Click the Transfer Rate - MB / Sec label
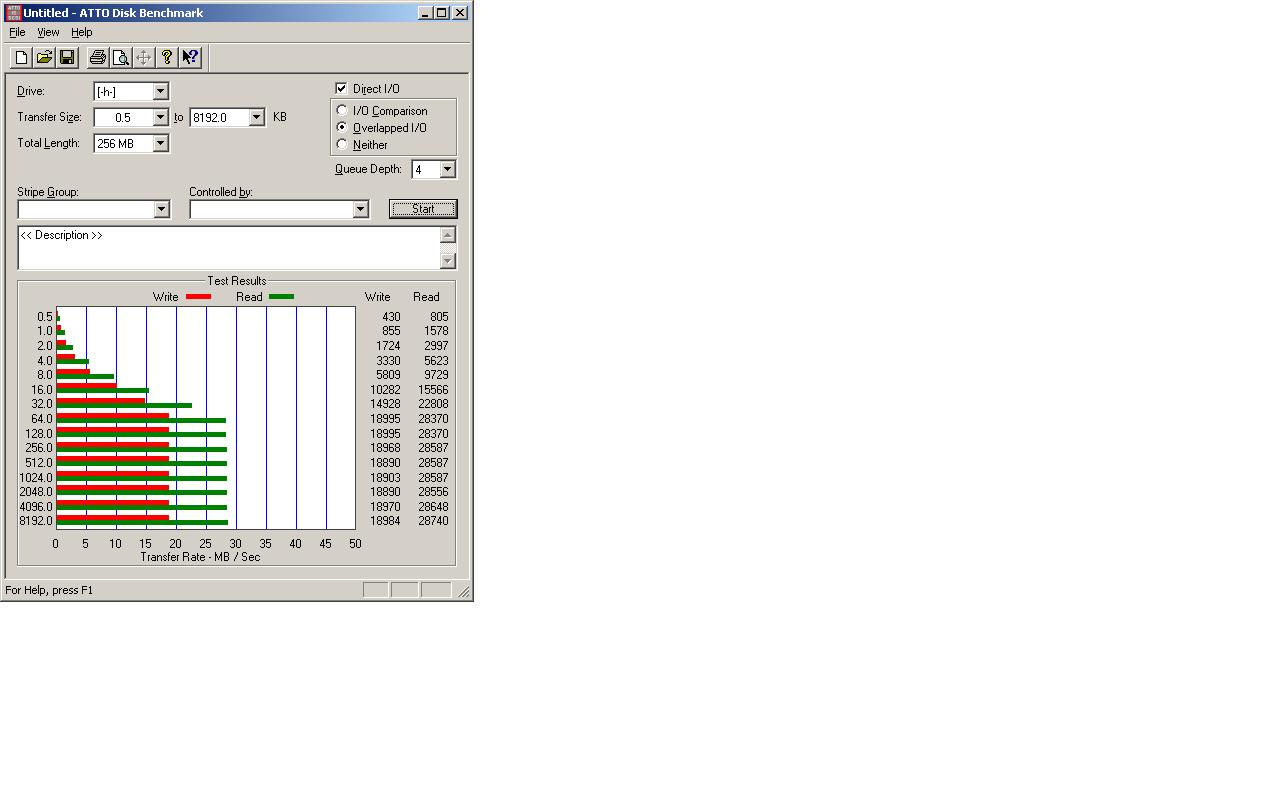 (x=200, y=557)
